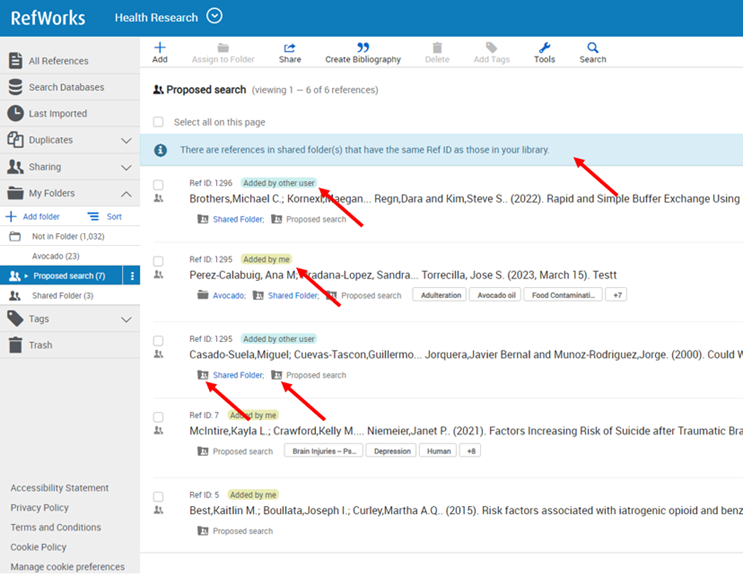Collapse the My Folders section chevron

(126, 194)
